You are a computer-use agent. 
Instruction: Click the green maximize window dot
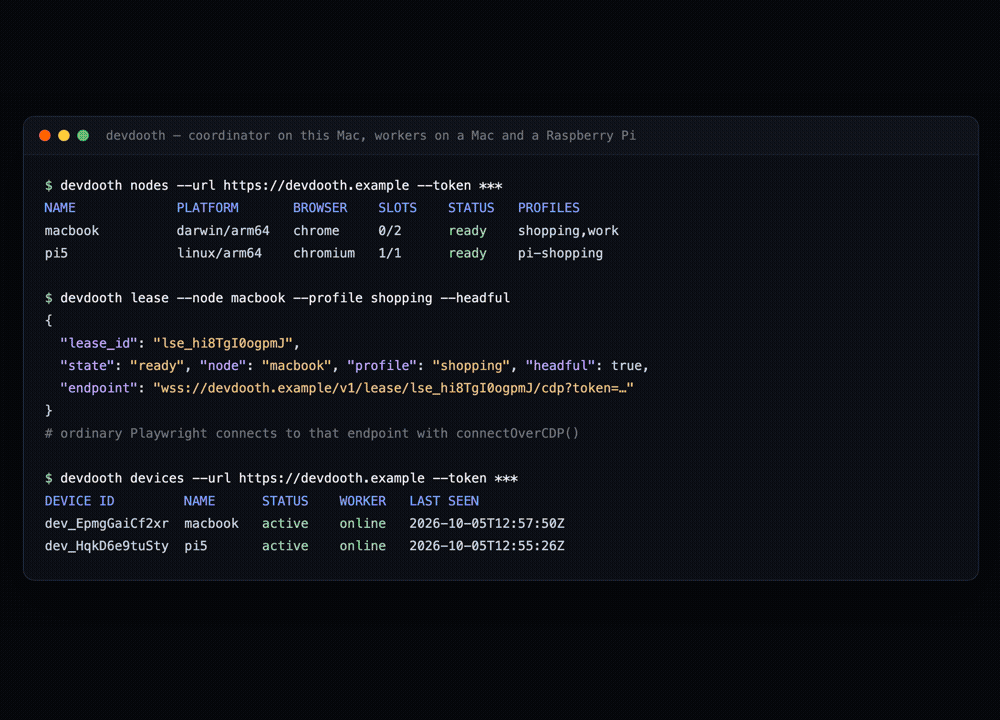click(x=83, y=135)
